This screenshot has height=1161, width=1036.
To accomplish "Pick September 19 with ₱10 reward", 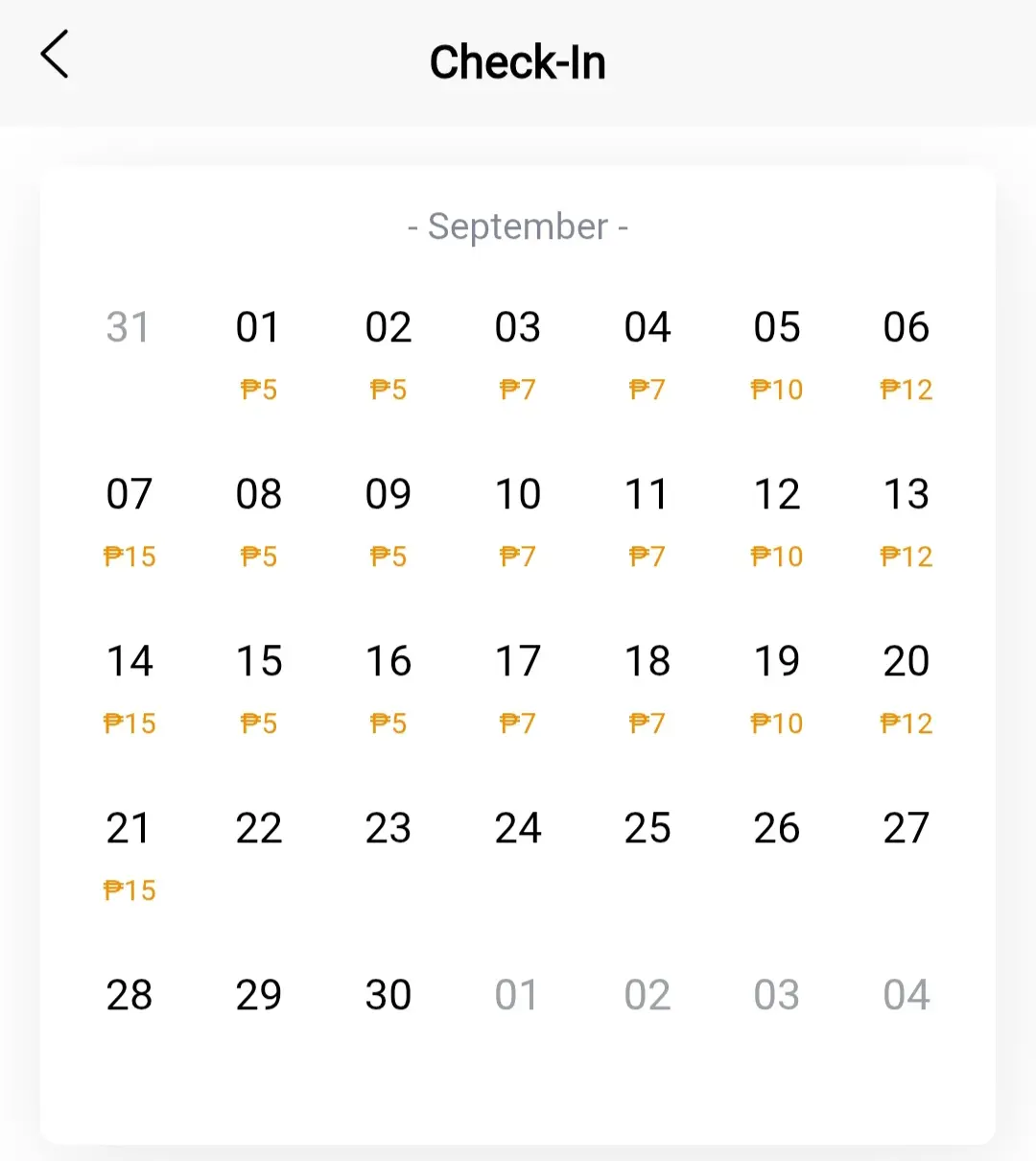I will [777, 687].
